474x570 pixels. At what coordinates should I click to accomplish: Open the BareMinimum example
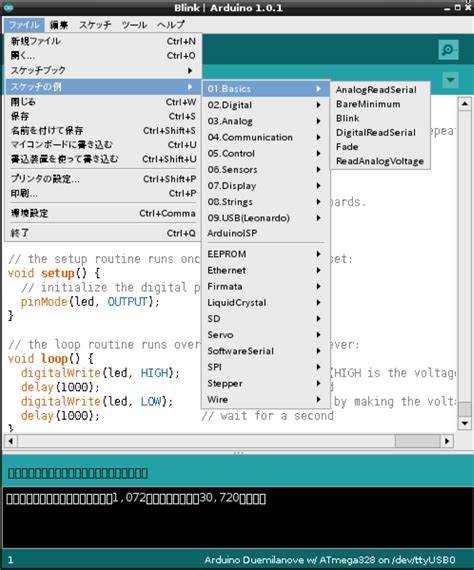click(x=380, y=104)
